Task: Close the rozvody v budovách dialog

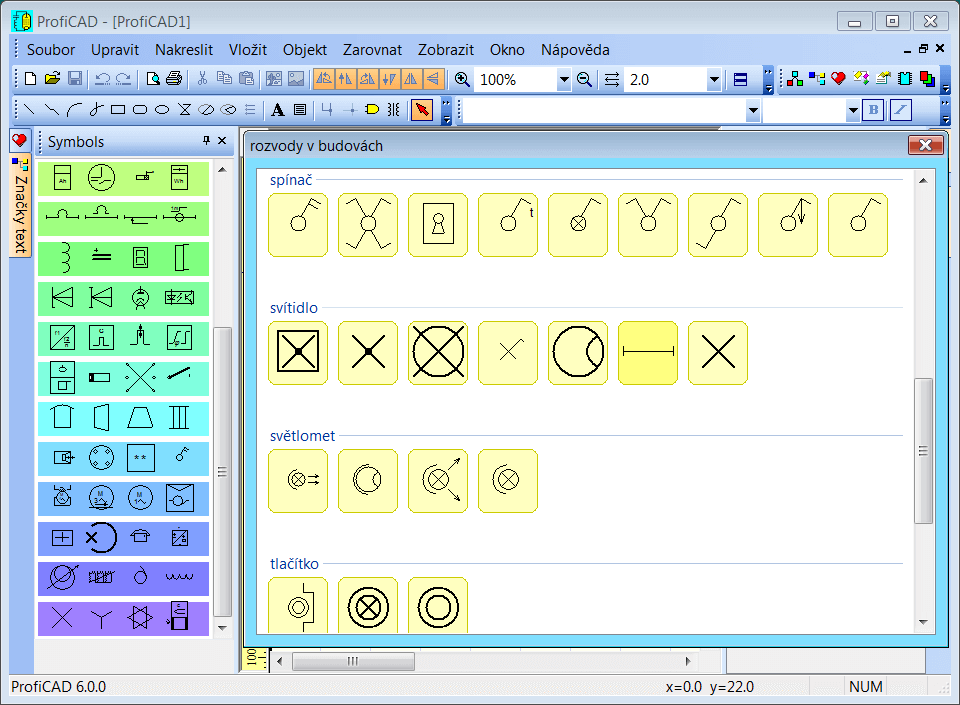Action: 925,145
